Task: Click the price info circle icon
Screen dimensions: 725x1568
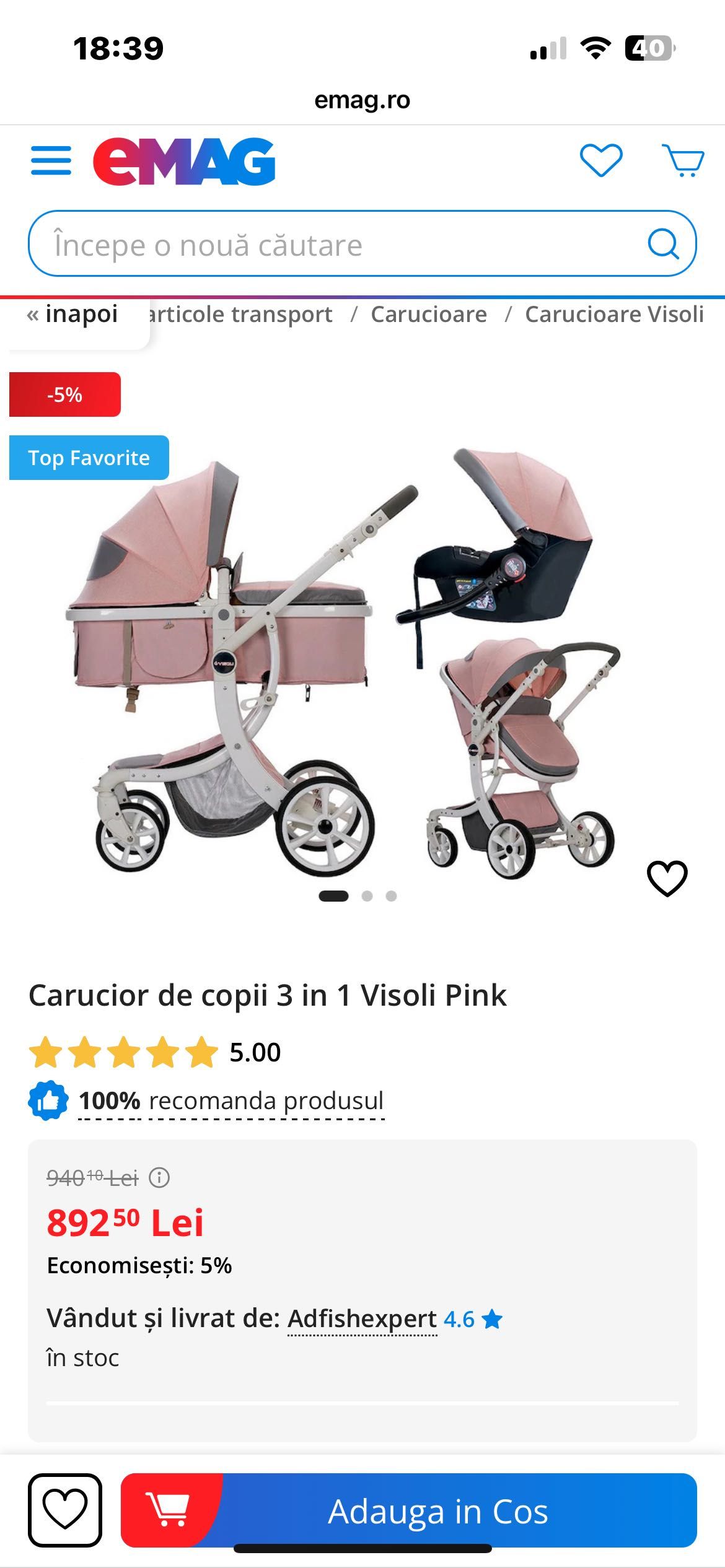Action: (x=159, y=1177)
